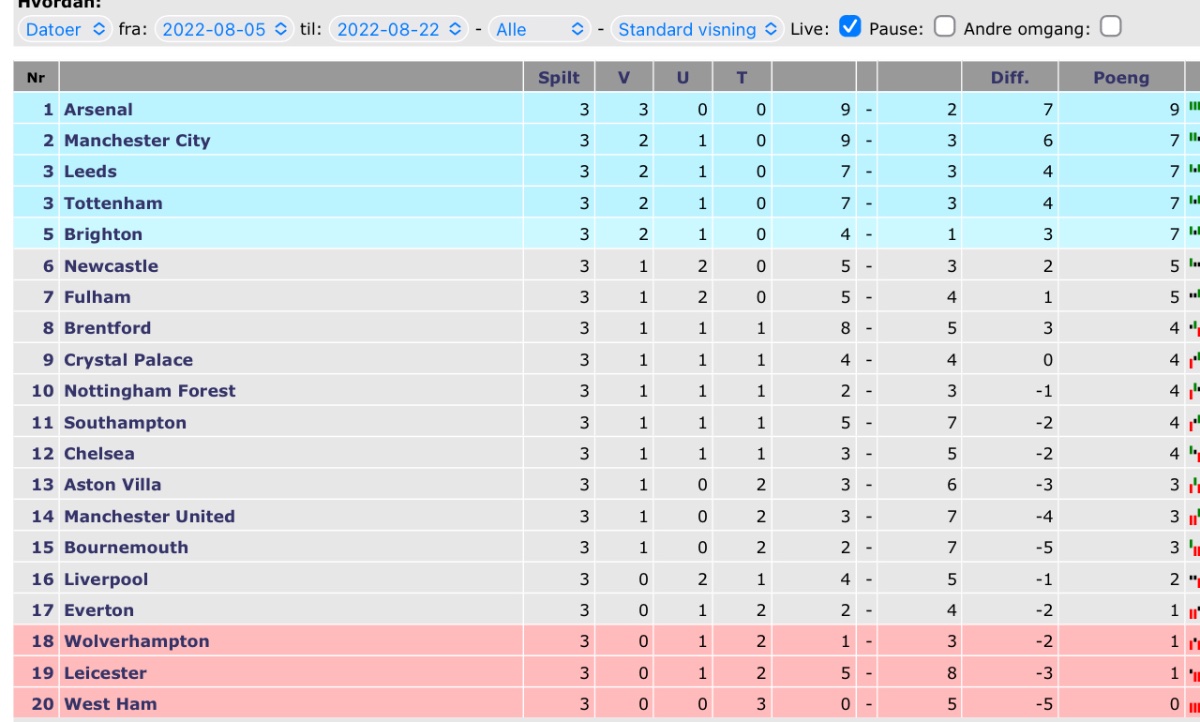Tick the Andre omgang checkbox

click(x=1110, y=28)
